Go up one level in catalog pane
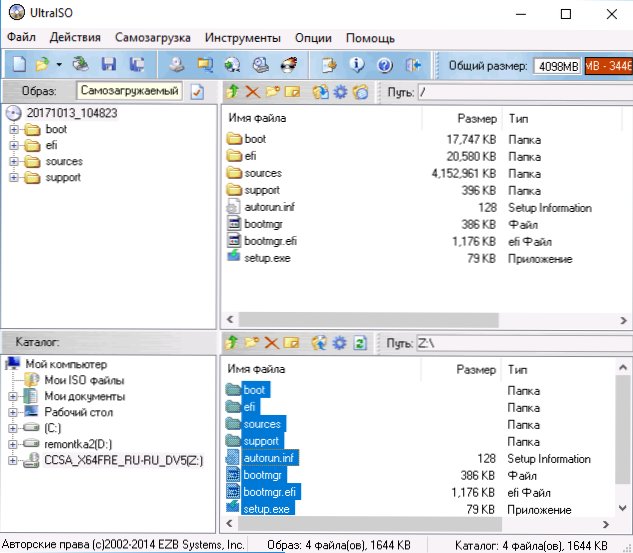 231,343
